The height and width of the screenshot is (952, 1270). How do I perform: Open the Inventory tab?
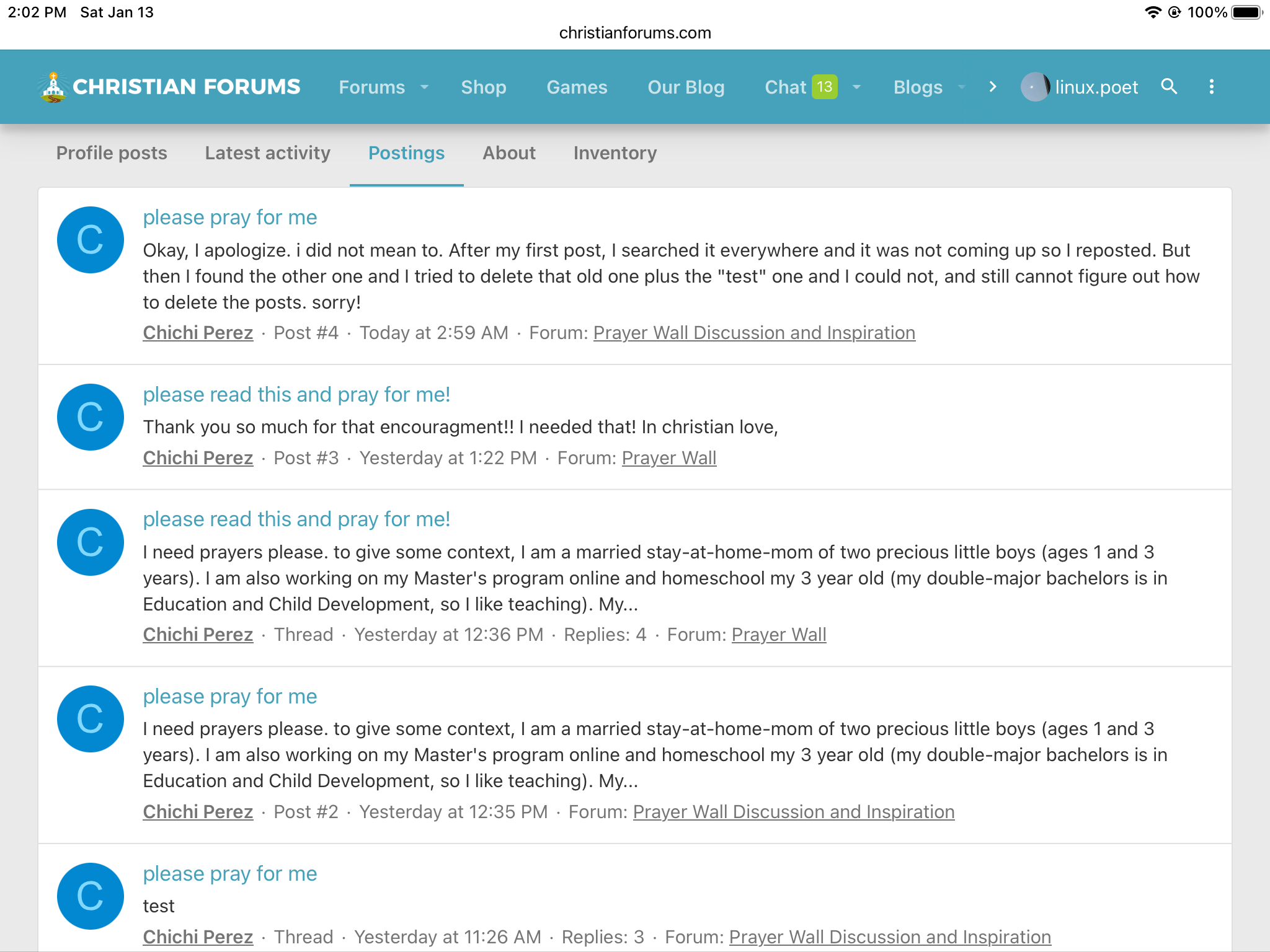(x=615, y=153)
